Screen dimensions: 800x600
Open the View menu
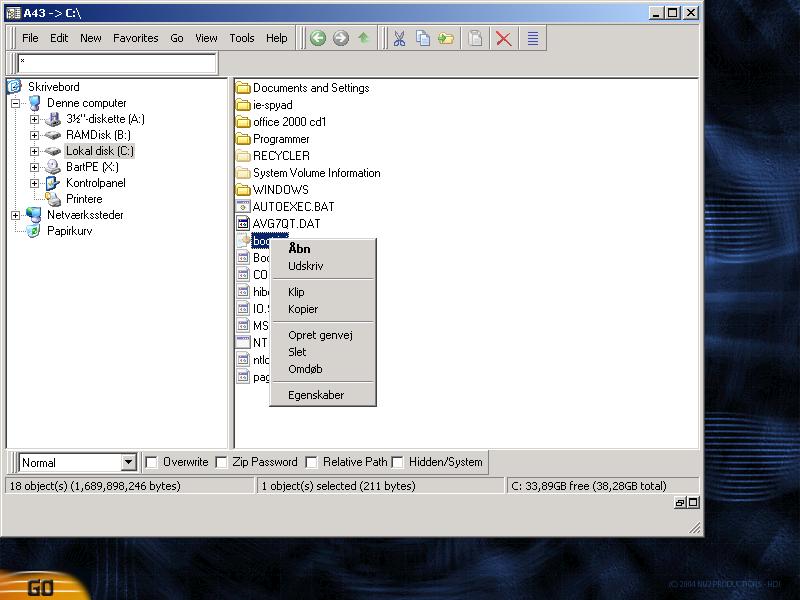coord(206,38)
